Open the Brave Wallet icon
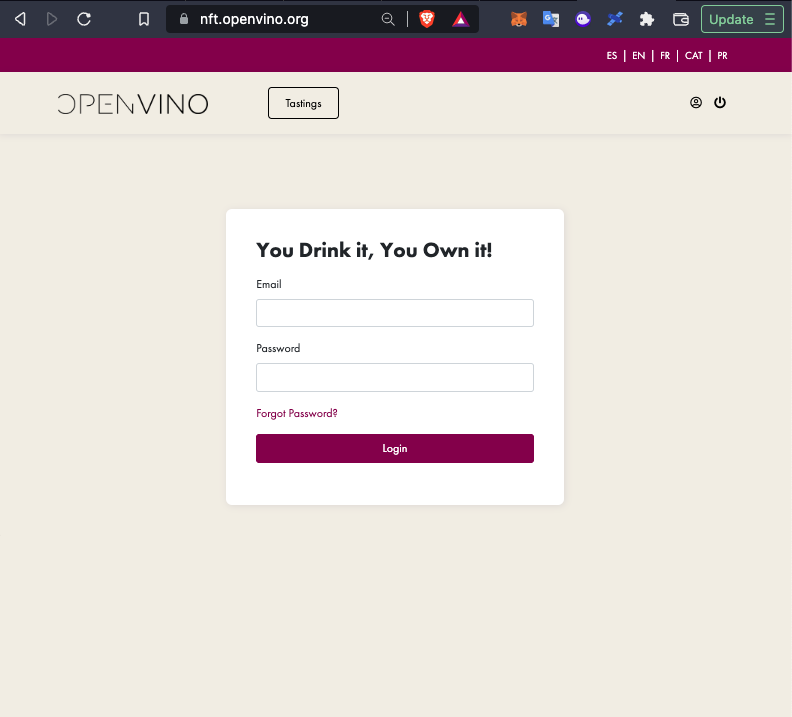The image size is (792, 717). point(681,19)
